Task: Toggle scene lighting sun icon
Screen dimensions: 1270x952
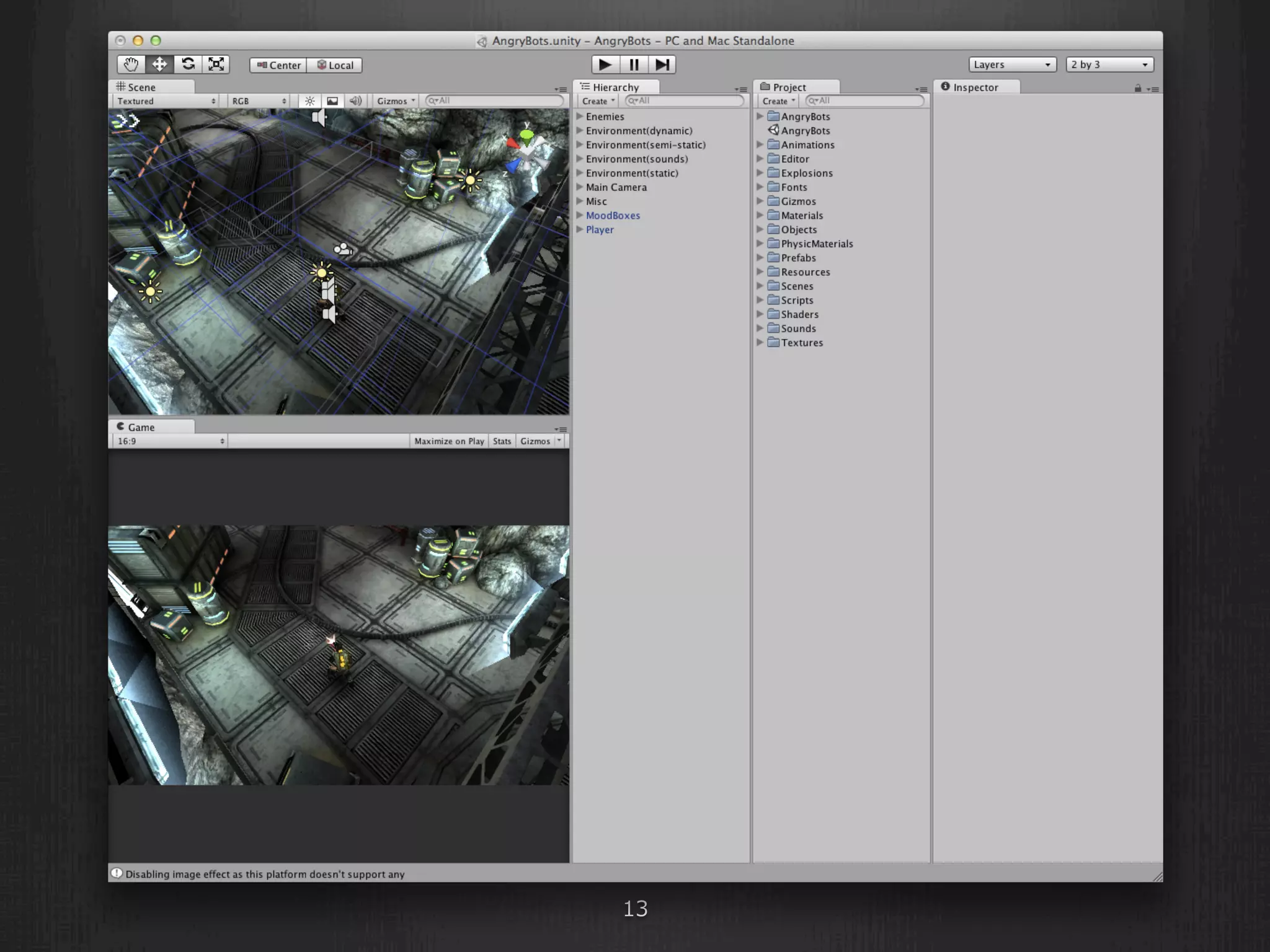Action: point(309,101)
